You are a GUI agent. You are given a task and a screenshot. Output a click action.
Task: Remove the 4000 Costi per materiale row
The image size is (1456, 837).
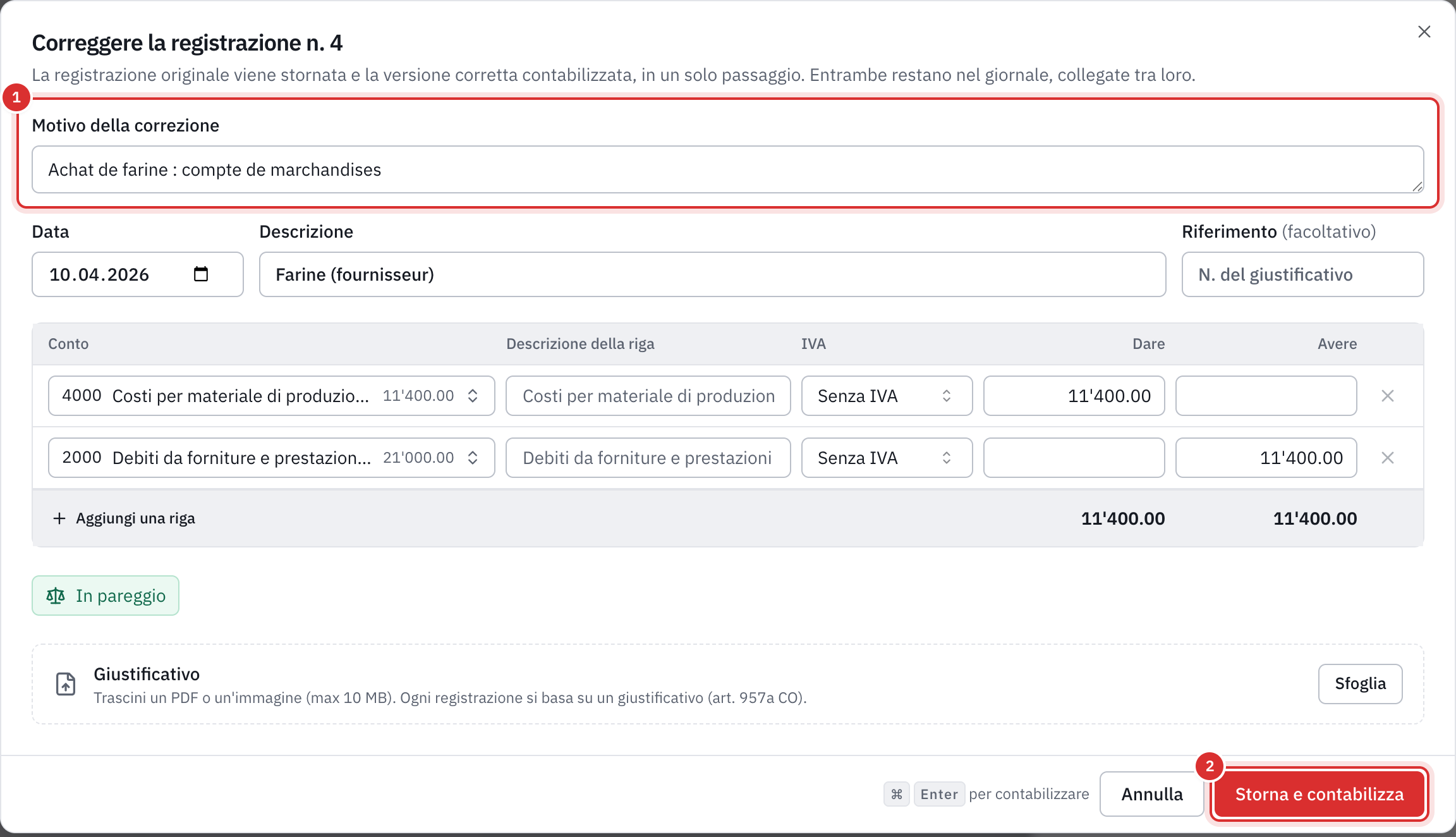coord(1388,396)
